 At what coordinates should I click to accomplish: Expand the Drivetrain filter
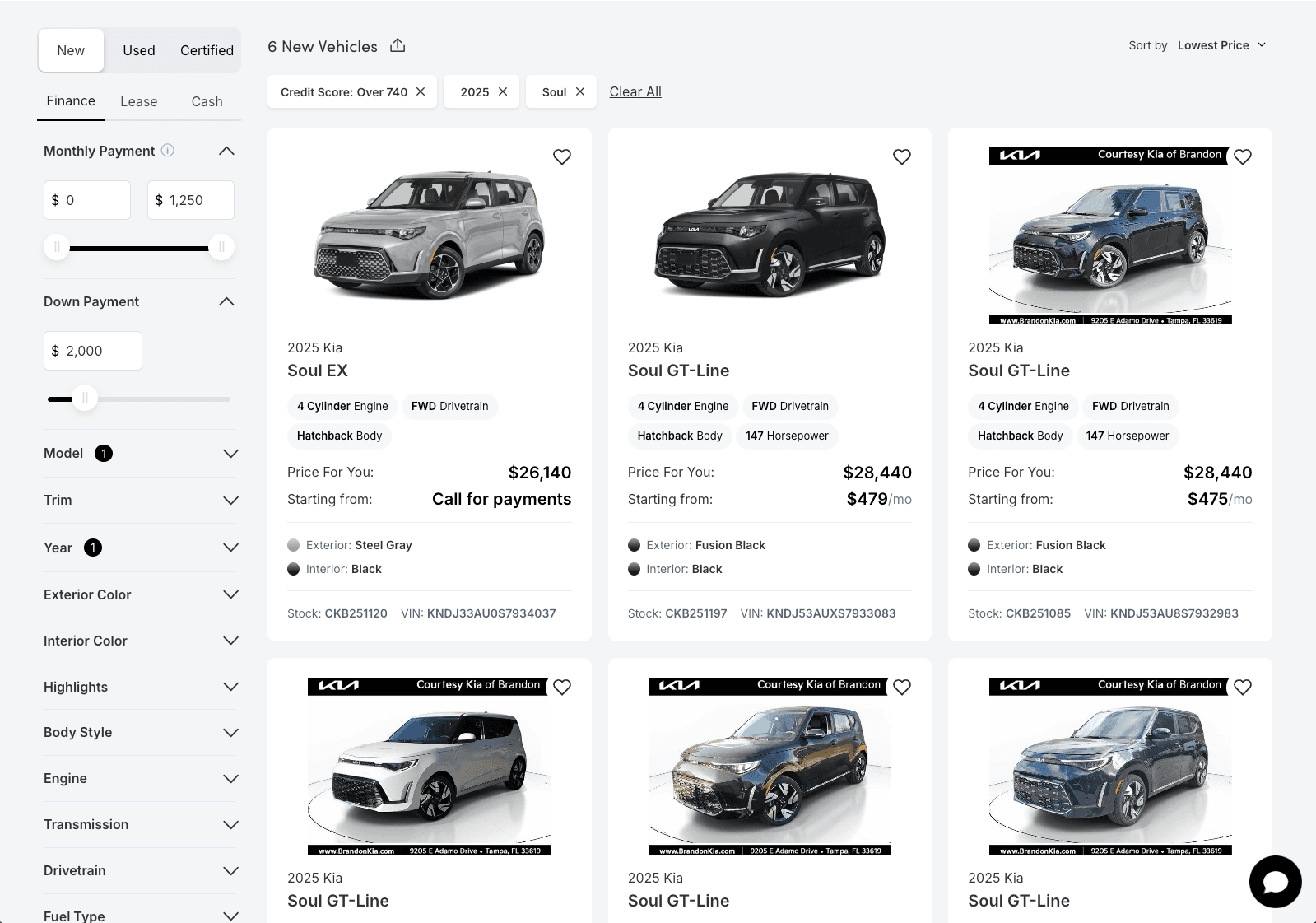coord(139,870)
